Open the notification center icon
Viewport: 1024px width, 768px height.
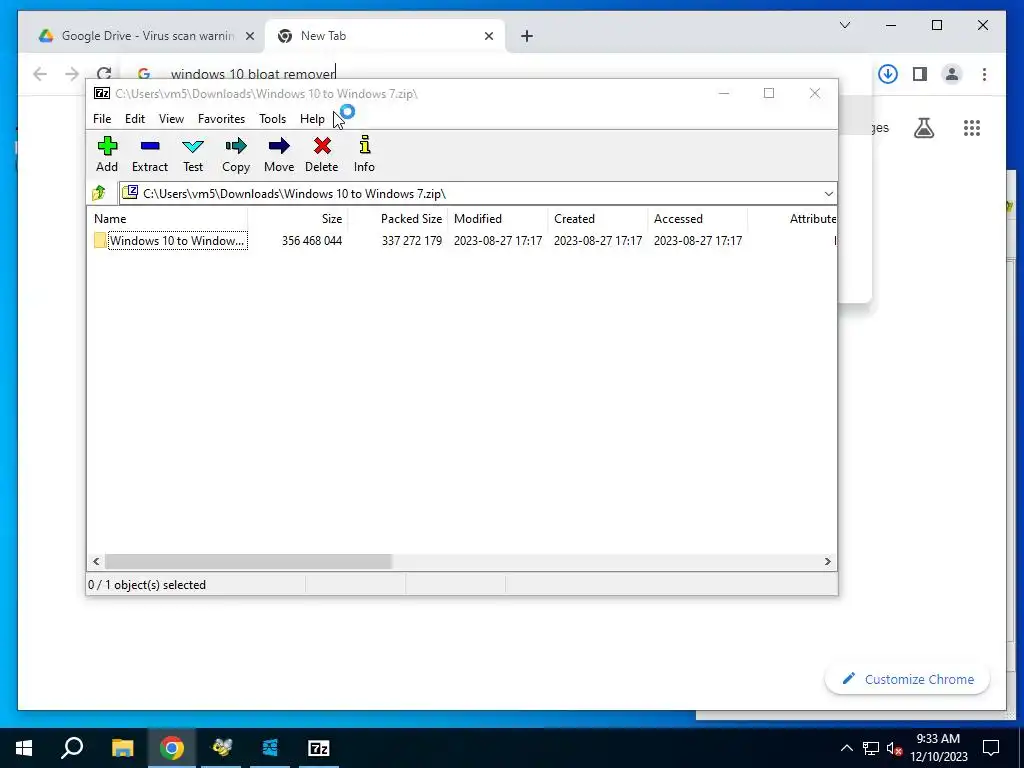click(x=991, y=748)
